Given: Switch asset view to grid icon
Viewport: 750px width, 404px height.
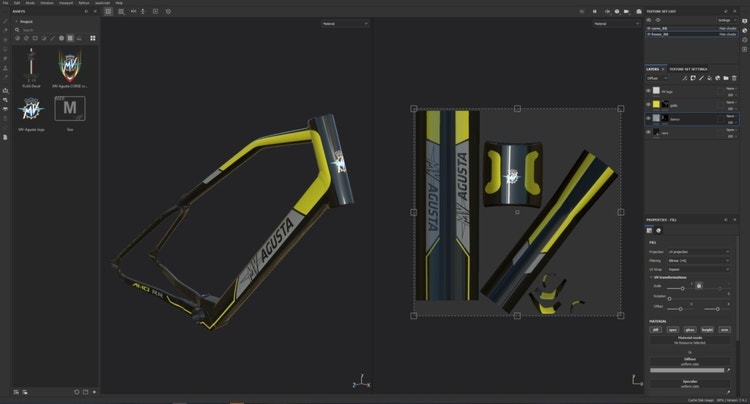Looking at the screenshot, I should click(93, 38).
